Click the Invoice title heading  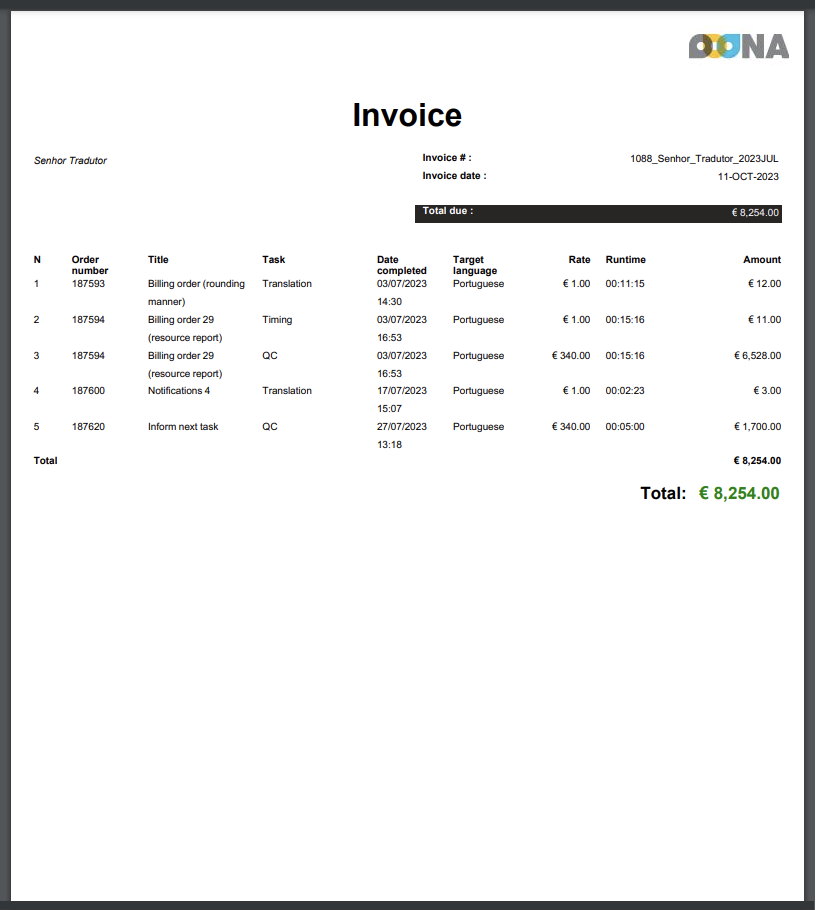(x=407, y=115)
